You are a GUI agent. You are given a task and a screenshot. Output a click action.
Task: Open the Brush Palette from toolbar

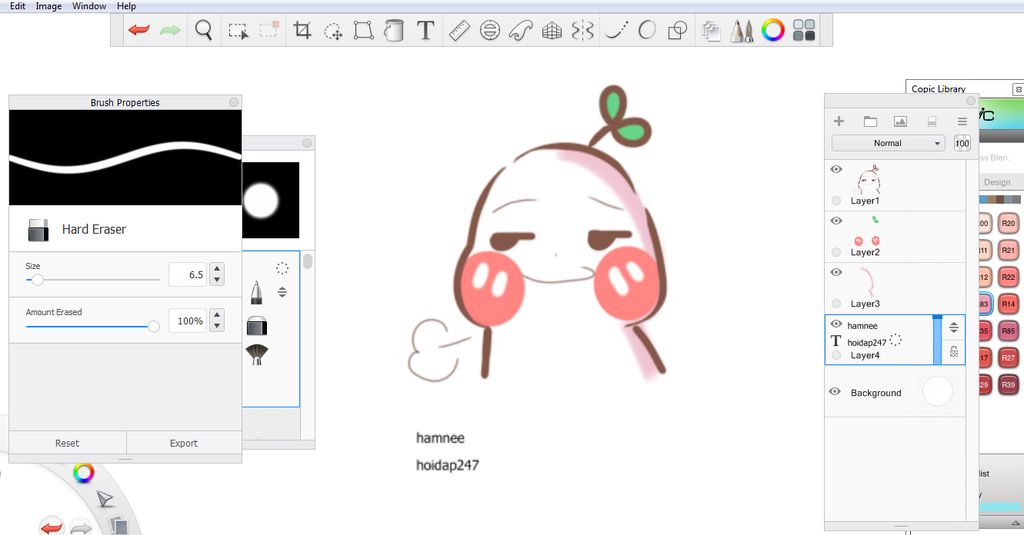pyautogui.click(x=741, y=31)
